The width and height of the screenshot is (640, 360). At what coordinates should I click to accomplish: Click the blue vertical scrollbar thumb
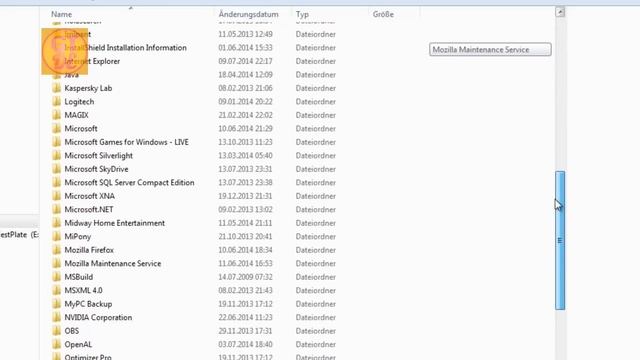(560, 240)
